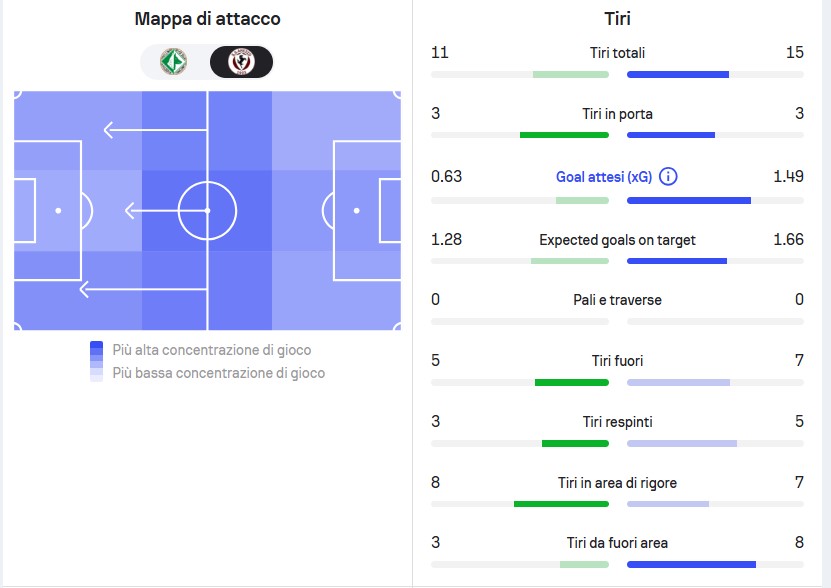This screenshot has height=588, width=831.
Task: Click the right penalty spot on pitch
Action: coord(357,210)
